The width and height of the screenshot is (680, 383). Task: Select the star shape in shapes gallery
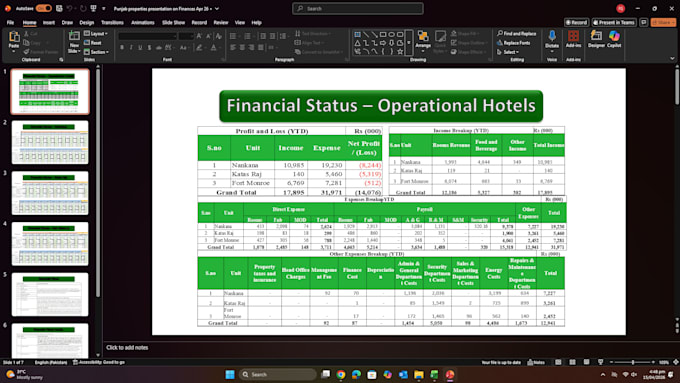coord(400,51)
